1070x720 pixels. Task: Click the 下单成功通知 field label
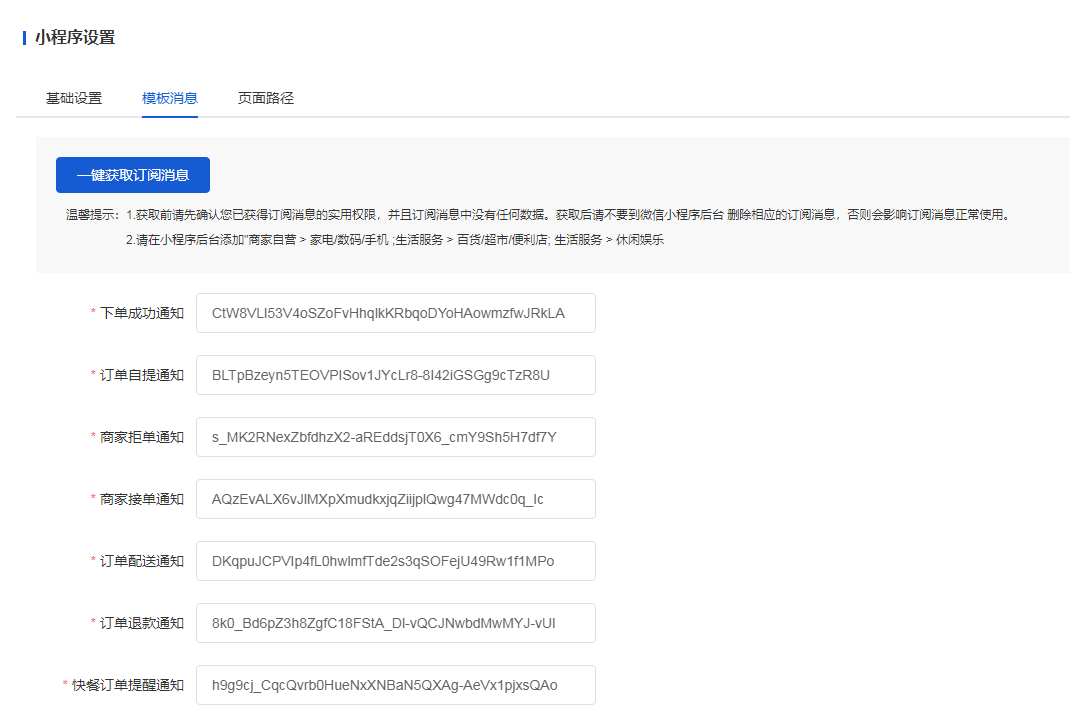pos(142,313)
